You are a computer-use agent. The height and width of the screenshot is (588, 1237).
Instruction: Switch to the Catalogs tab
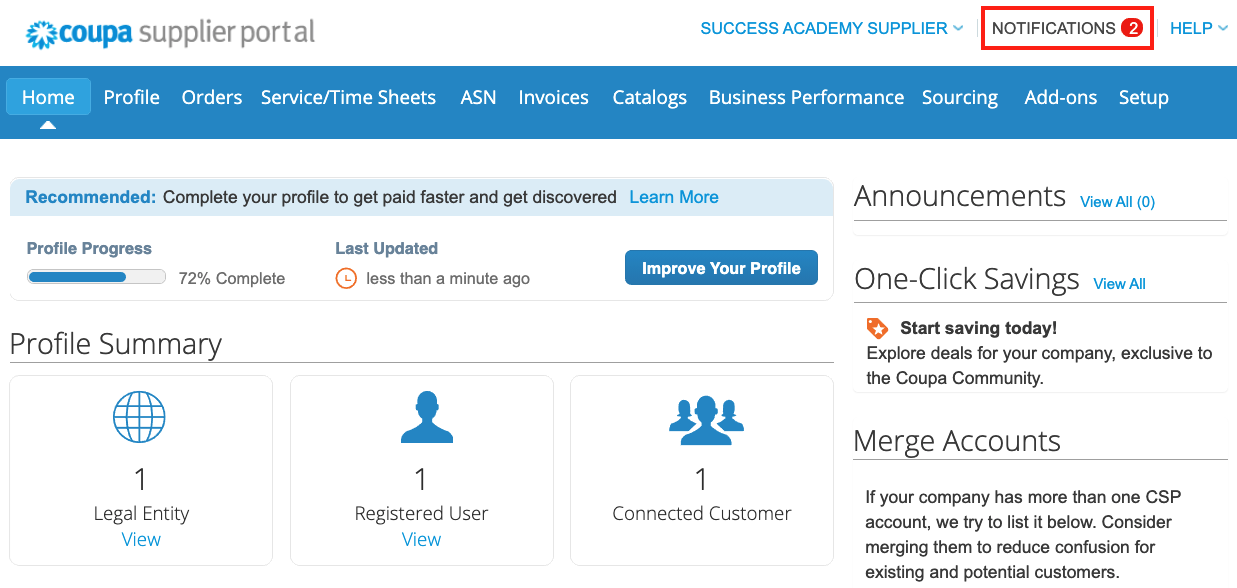(649, 97)
